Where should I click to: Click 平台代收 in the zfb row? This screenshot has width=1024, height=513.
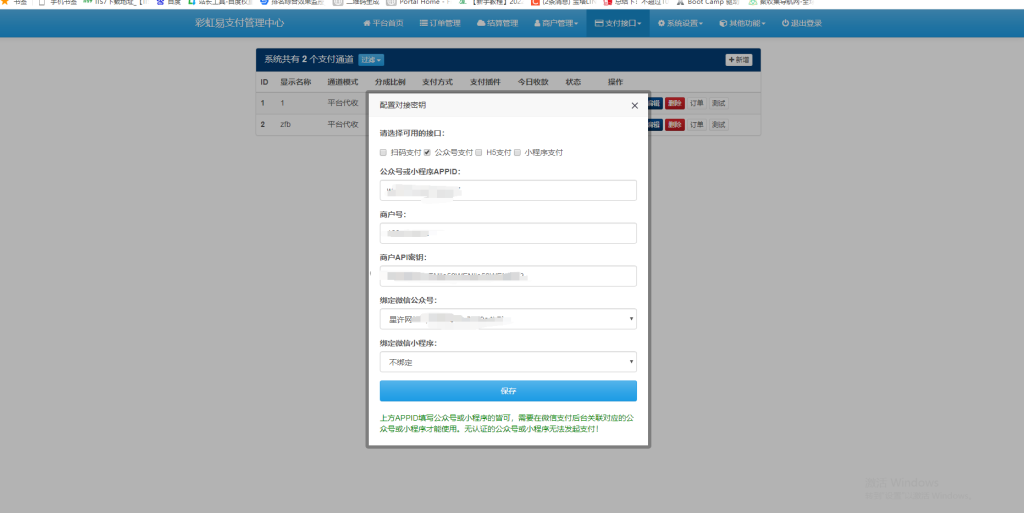pyautogui.click(x=343, y=124)
